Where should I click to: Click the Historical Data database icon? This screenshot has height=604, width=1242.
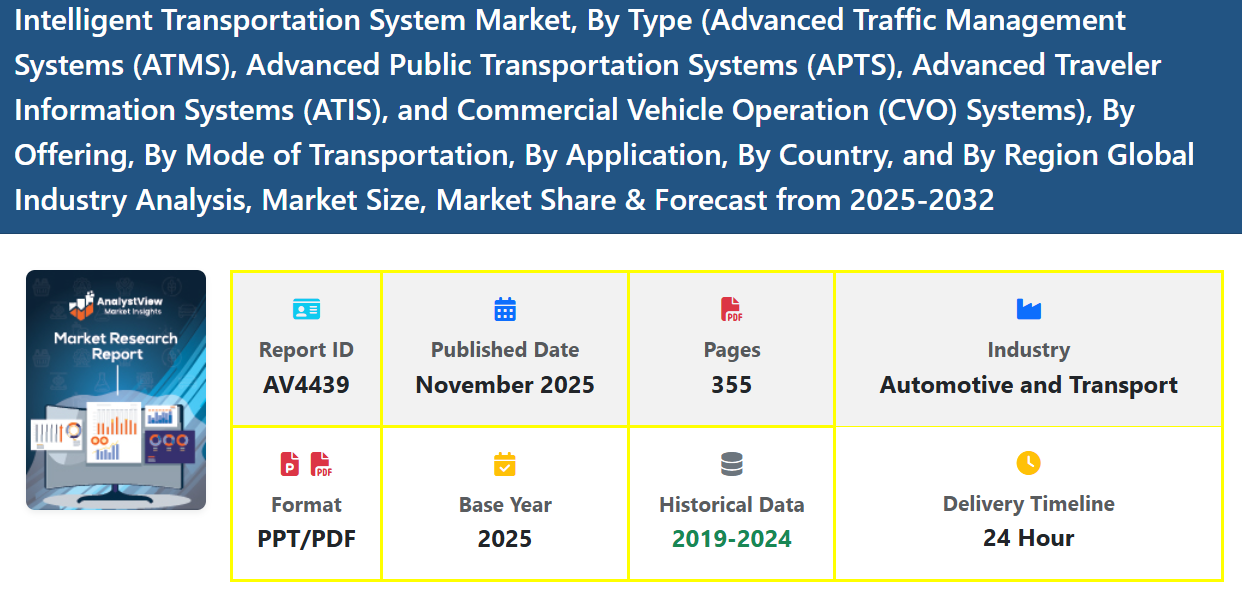[731, 464]
